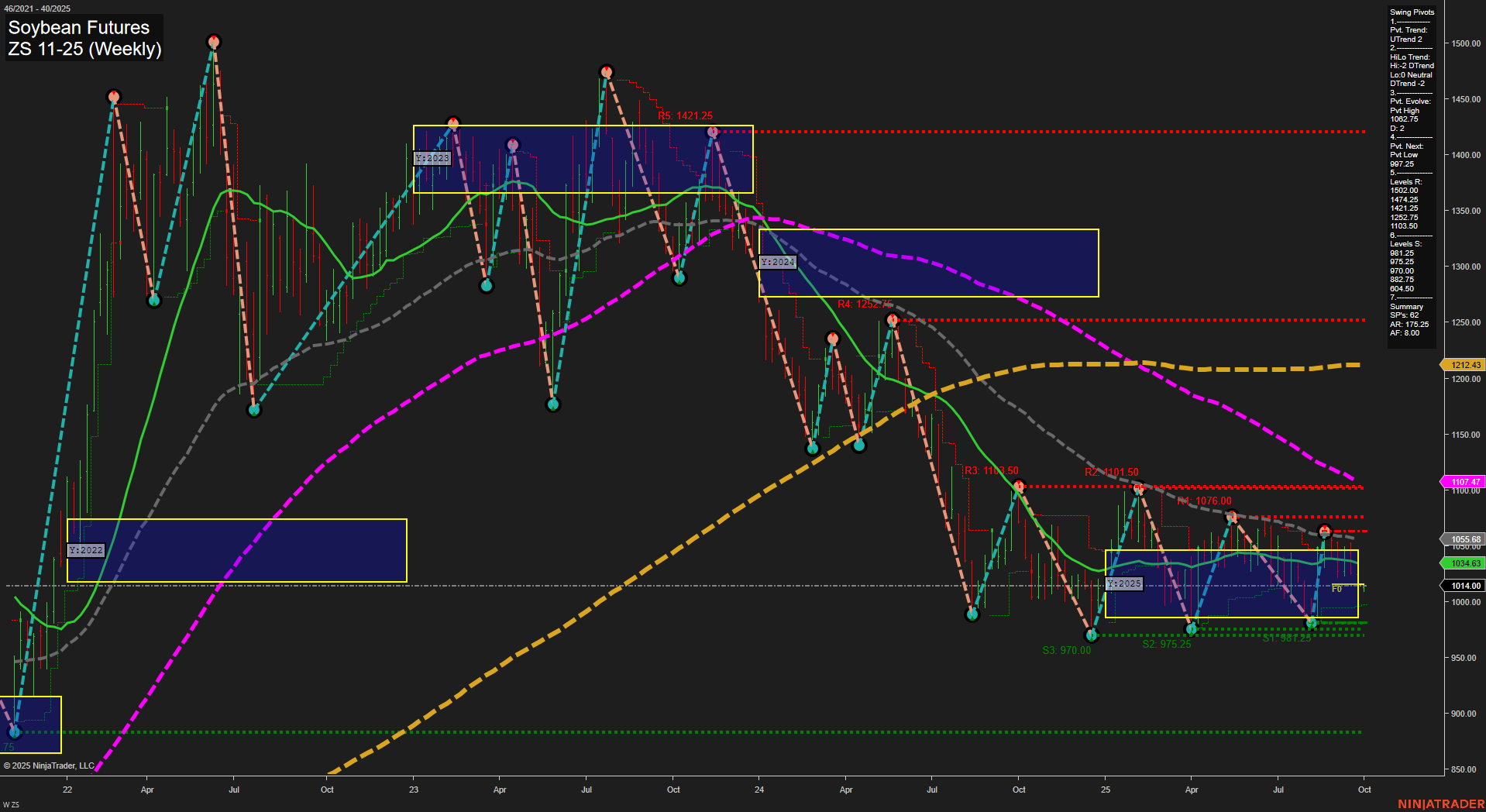
Task: Select the Y:2022 annotation label
Action: coord(84,551)
